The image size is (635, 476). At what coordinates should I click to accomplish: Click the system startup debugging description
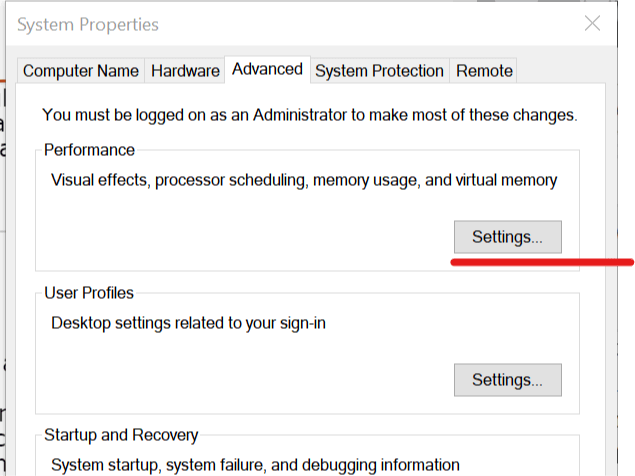pos(256,465)
